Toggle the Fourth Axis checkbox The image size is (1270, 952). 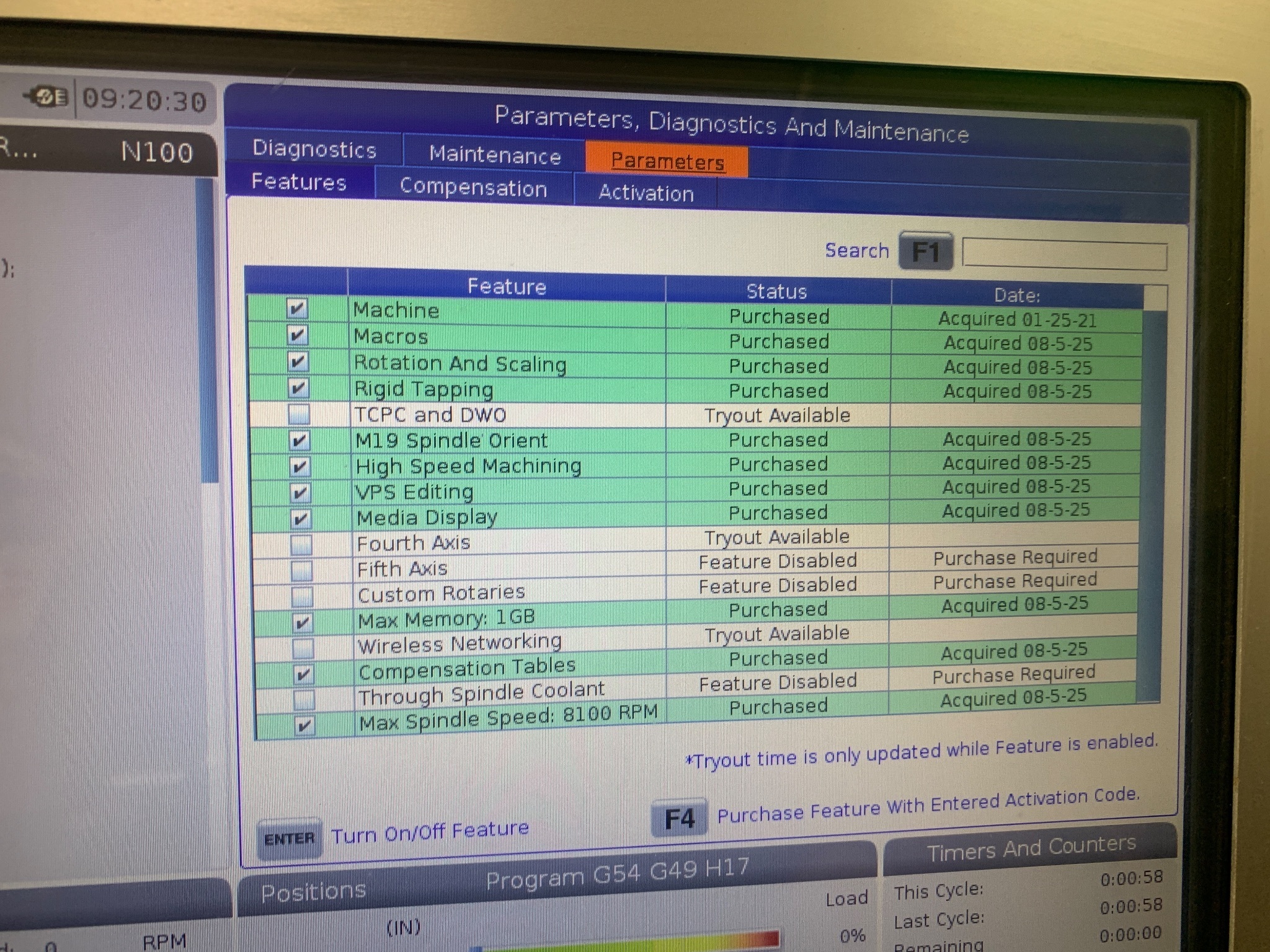click(301, 544)
